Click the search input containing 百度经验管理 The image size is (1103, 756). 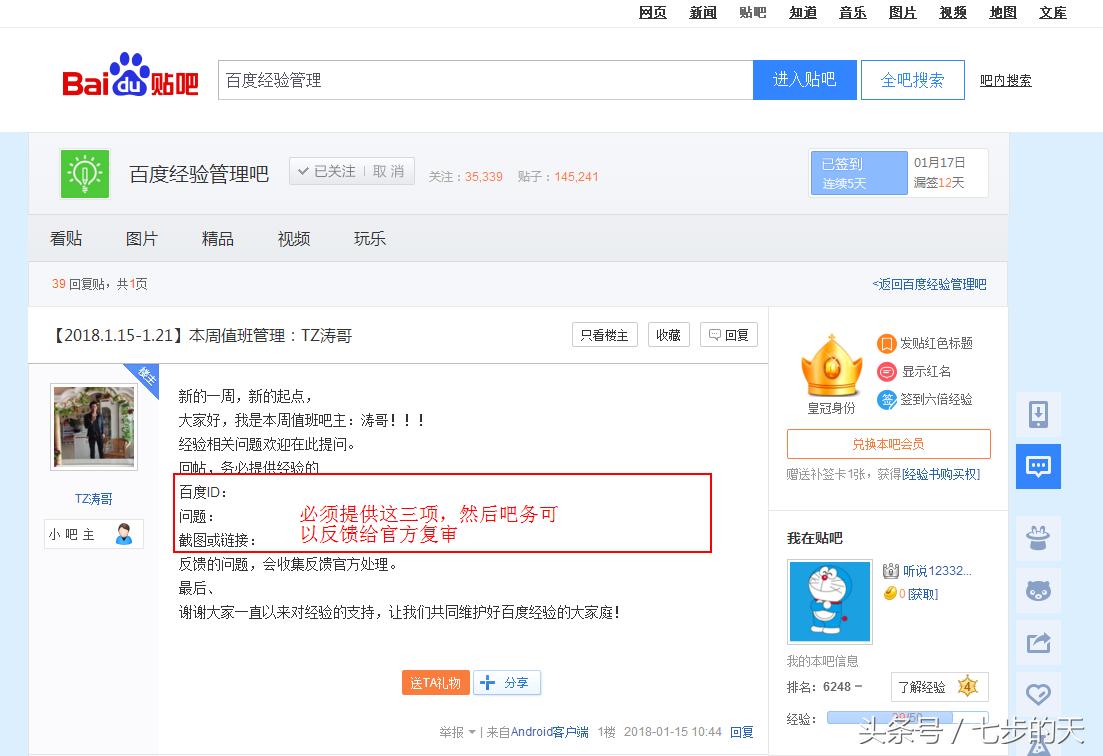(485, 80)
